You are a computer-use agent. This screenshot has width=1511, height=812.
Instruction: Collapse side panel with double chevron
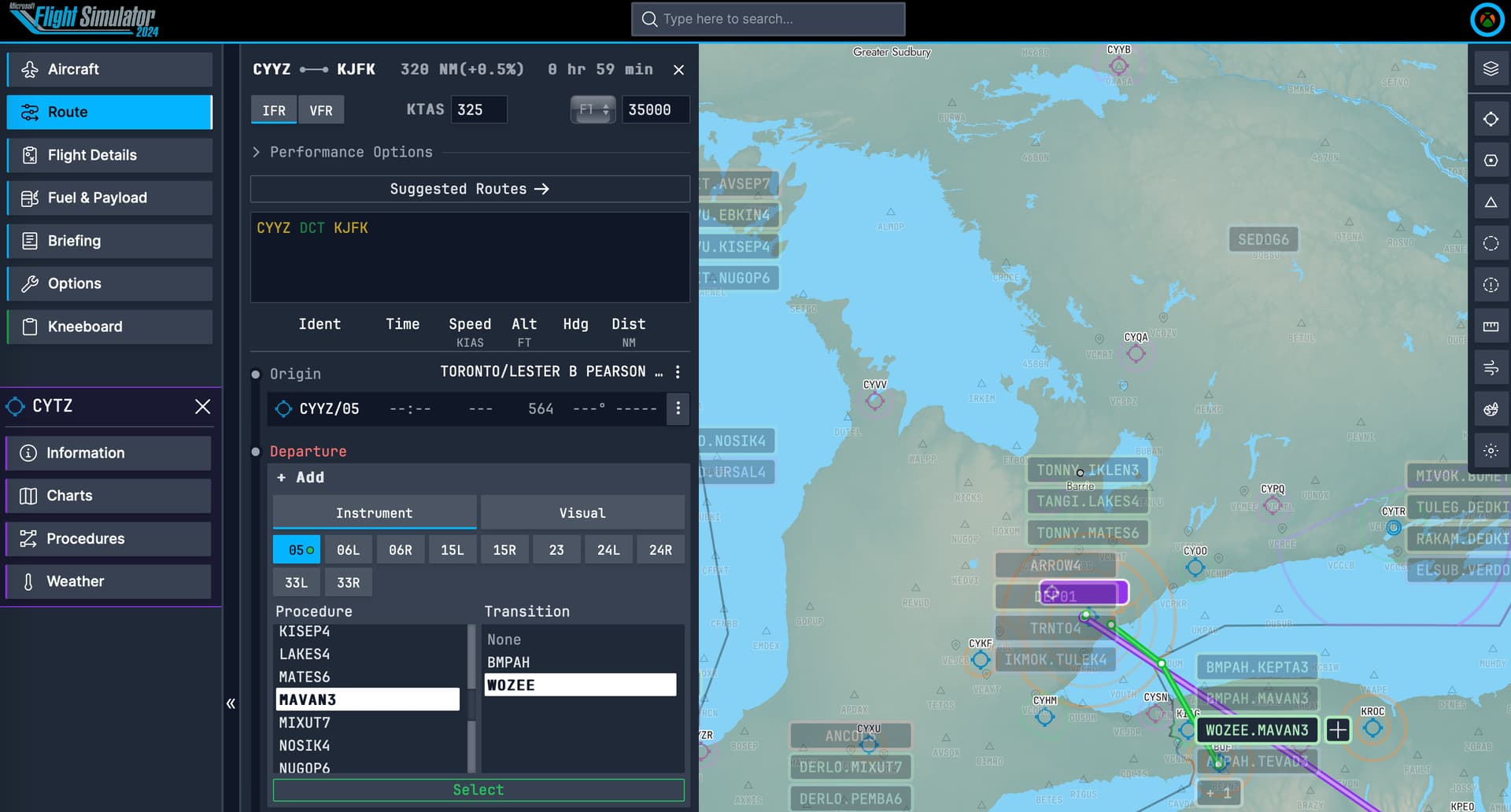pyautogui.click(x=231, y=703)
